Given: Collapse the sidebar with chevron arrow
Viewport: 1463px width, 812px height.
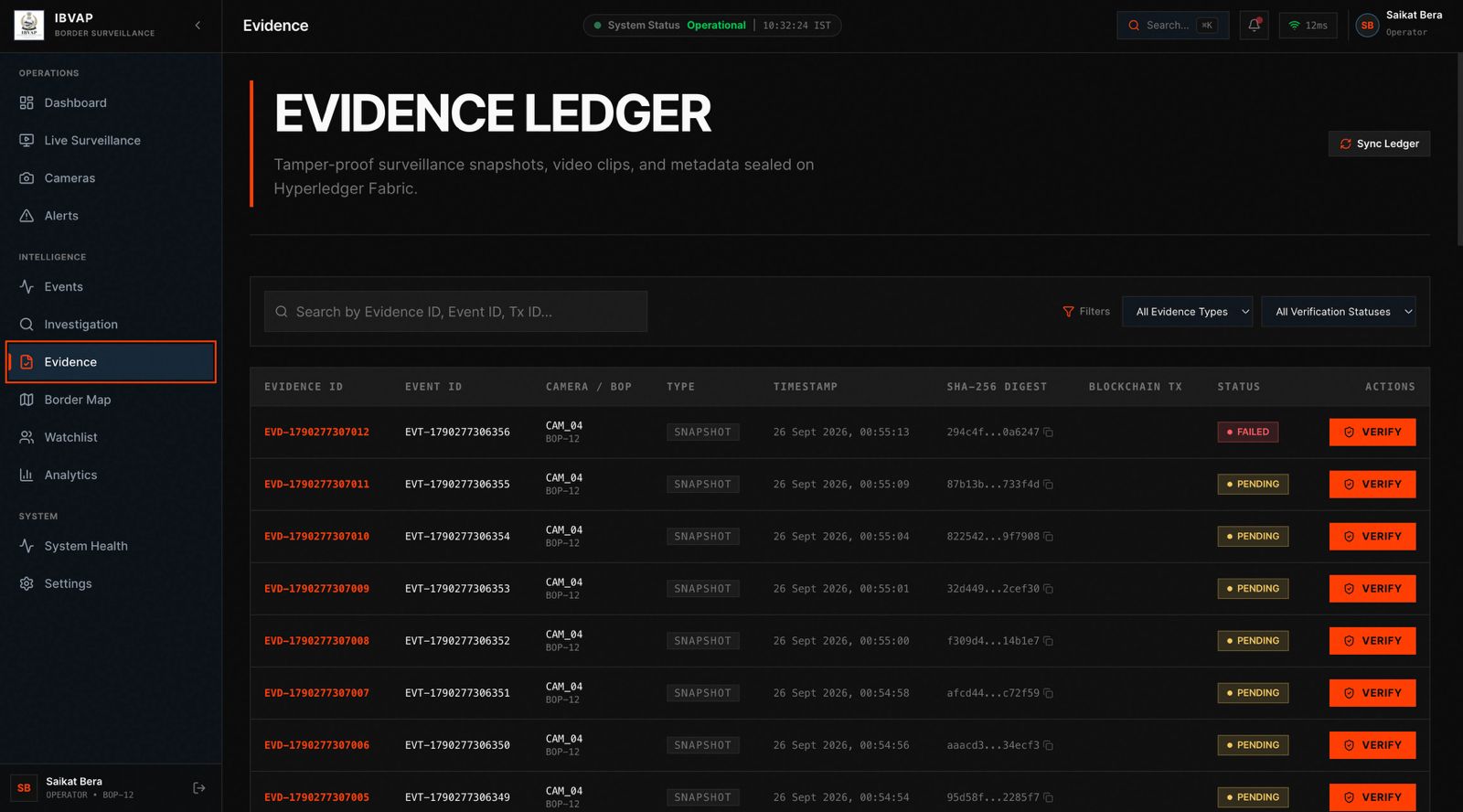Looking at the screenshot, I should (198, 26).
